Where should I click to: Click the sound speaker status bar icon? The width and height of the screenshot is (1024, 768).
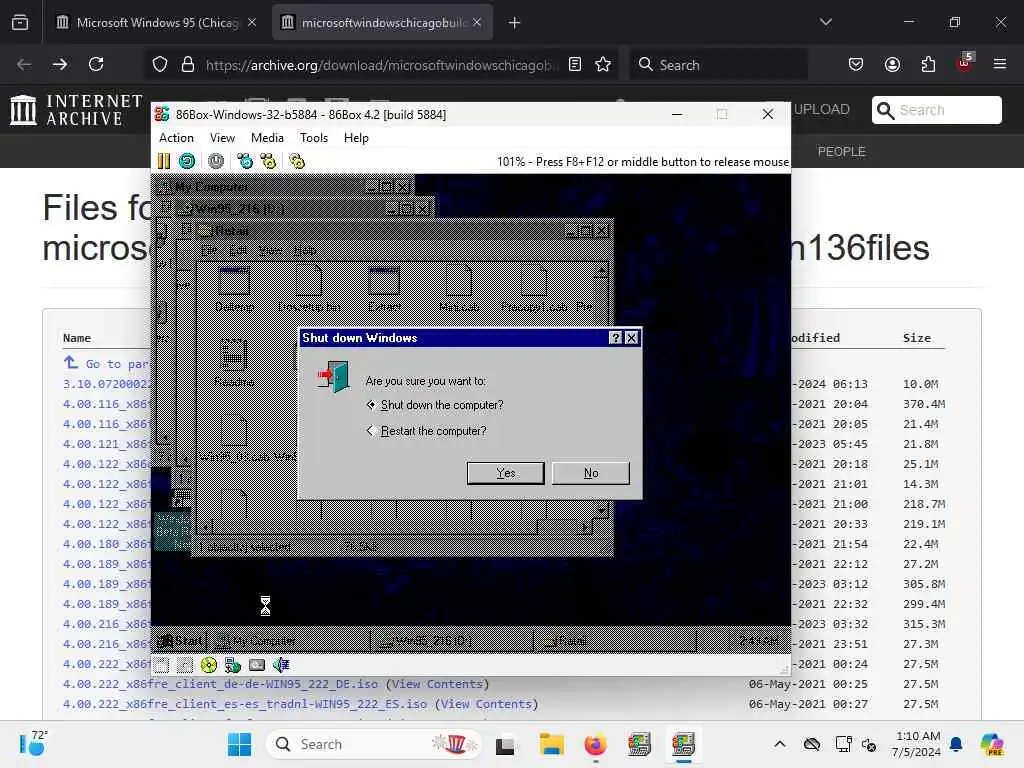281,665
